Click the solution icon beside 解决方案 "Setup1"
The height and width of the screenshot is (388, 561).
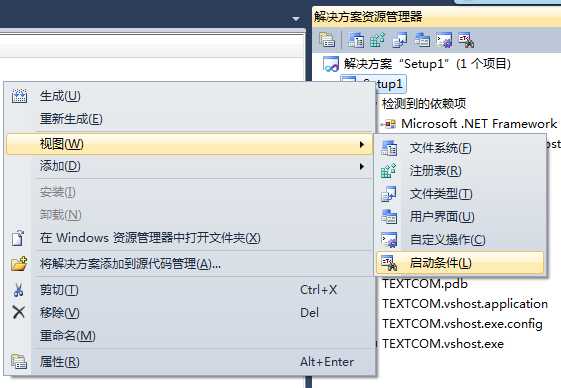click(x=331, y=64)
